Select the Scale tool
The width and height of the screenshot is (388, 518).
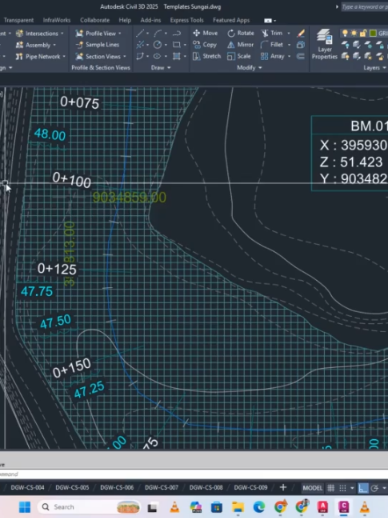click(x=239, y=56)
